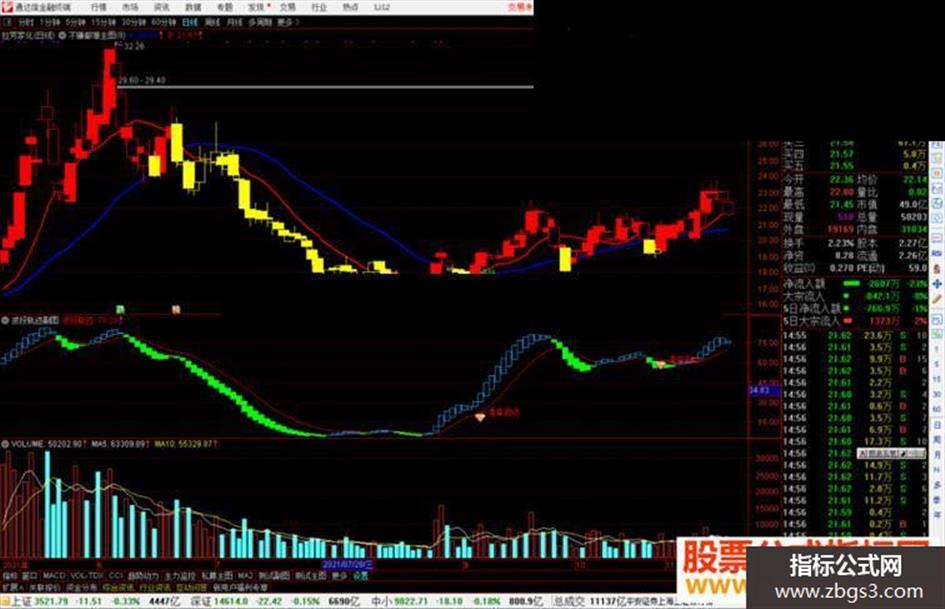Select the CCI indicator tab
945x609 pixels.
[116, 576]
